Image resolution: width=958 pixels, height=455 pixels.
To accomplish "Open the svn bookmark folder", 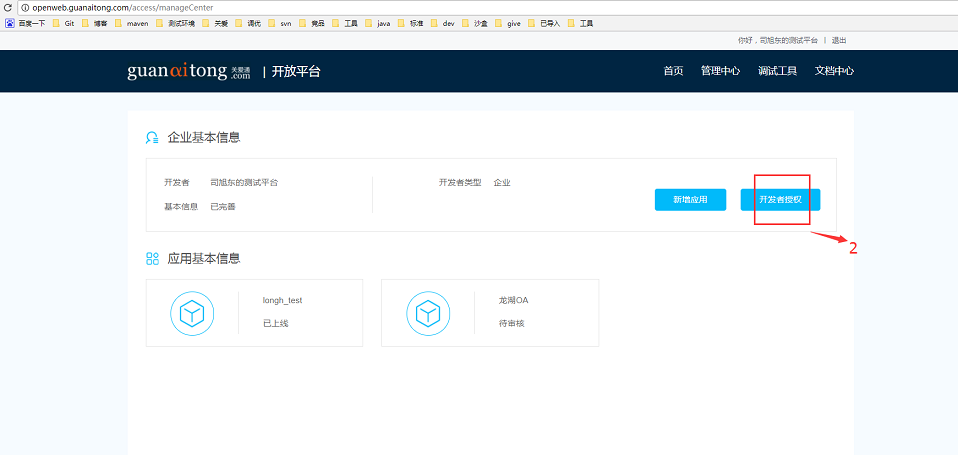I will [x=280, y=24].
